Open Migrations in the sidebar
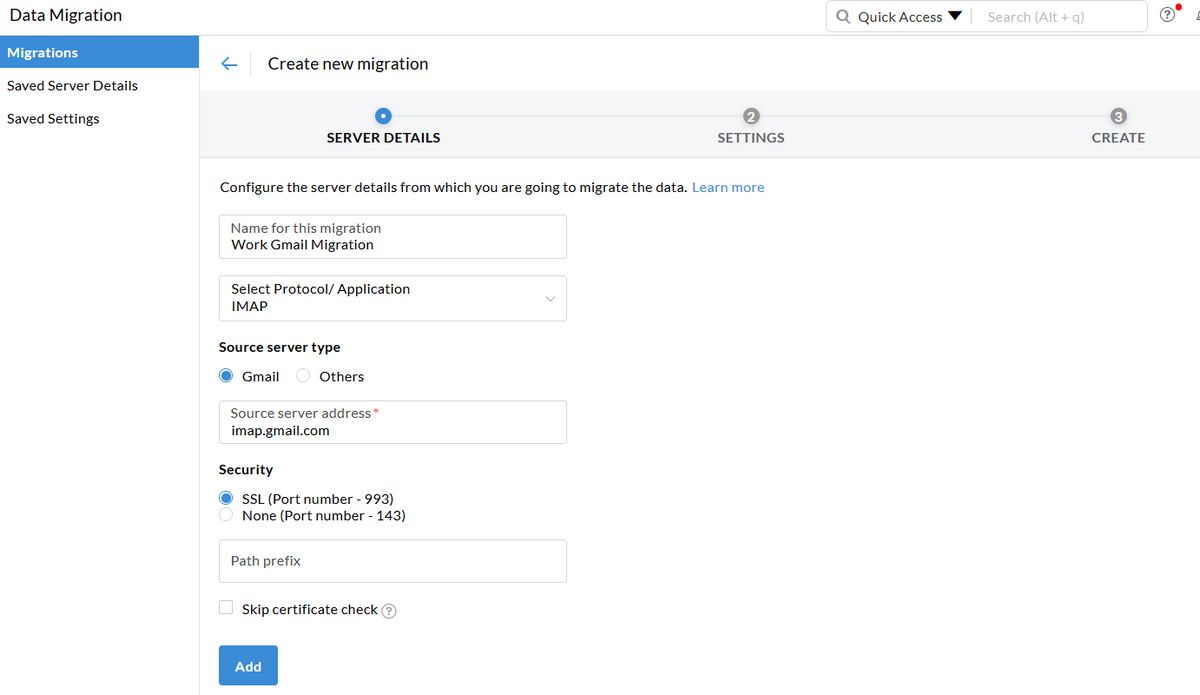 [x=40, y=52]
